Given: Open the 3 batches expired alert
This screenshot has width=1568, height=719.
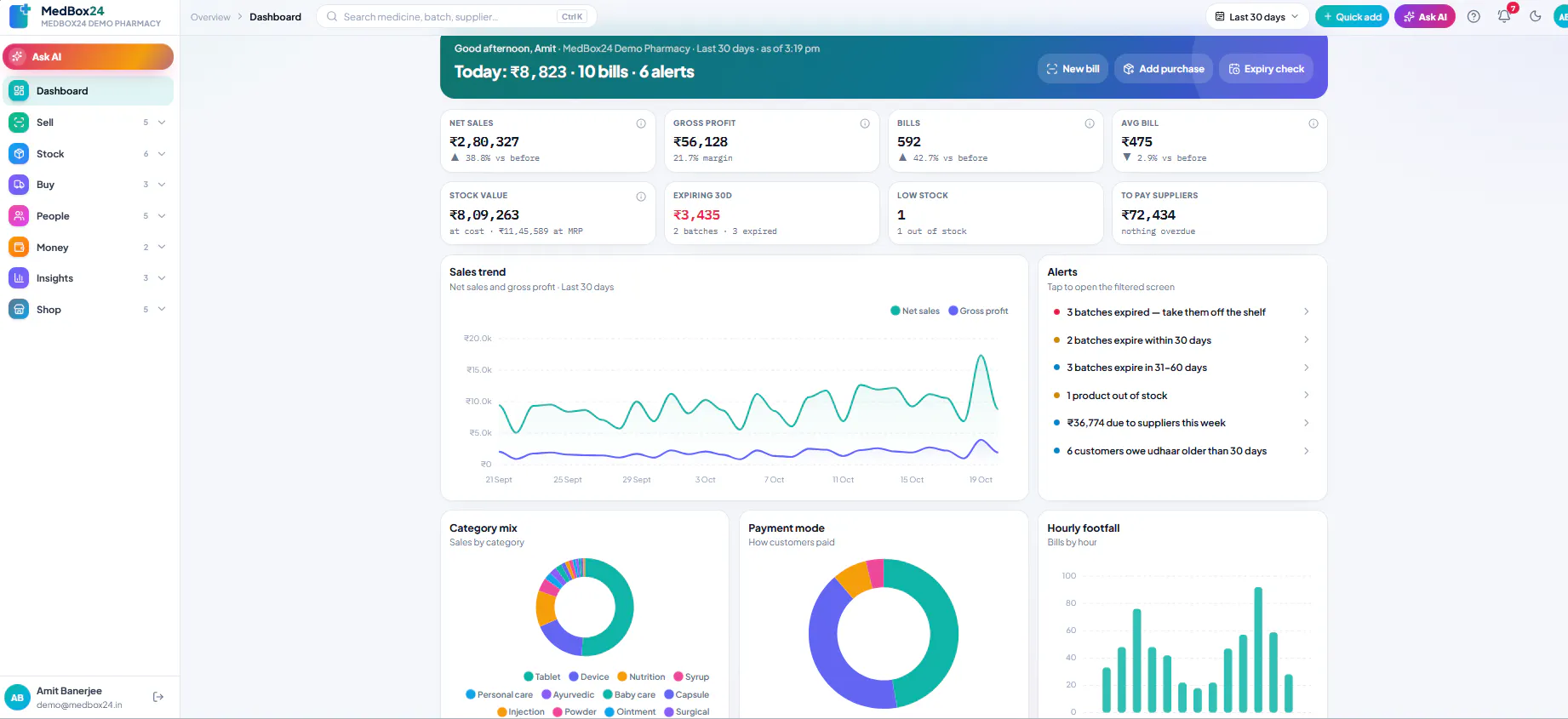Looking at the screenshot, I should [x=1182, y=312].
